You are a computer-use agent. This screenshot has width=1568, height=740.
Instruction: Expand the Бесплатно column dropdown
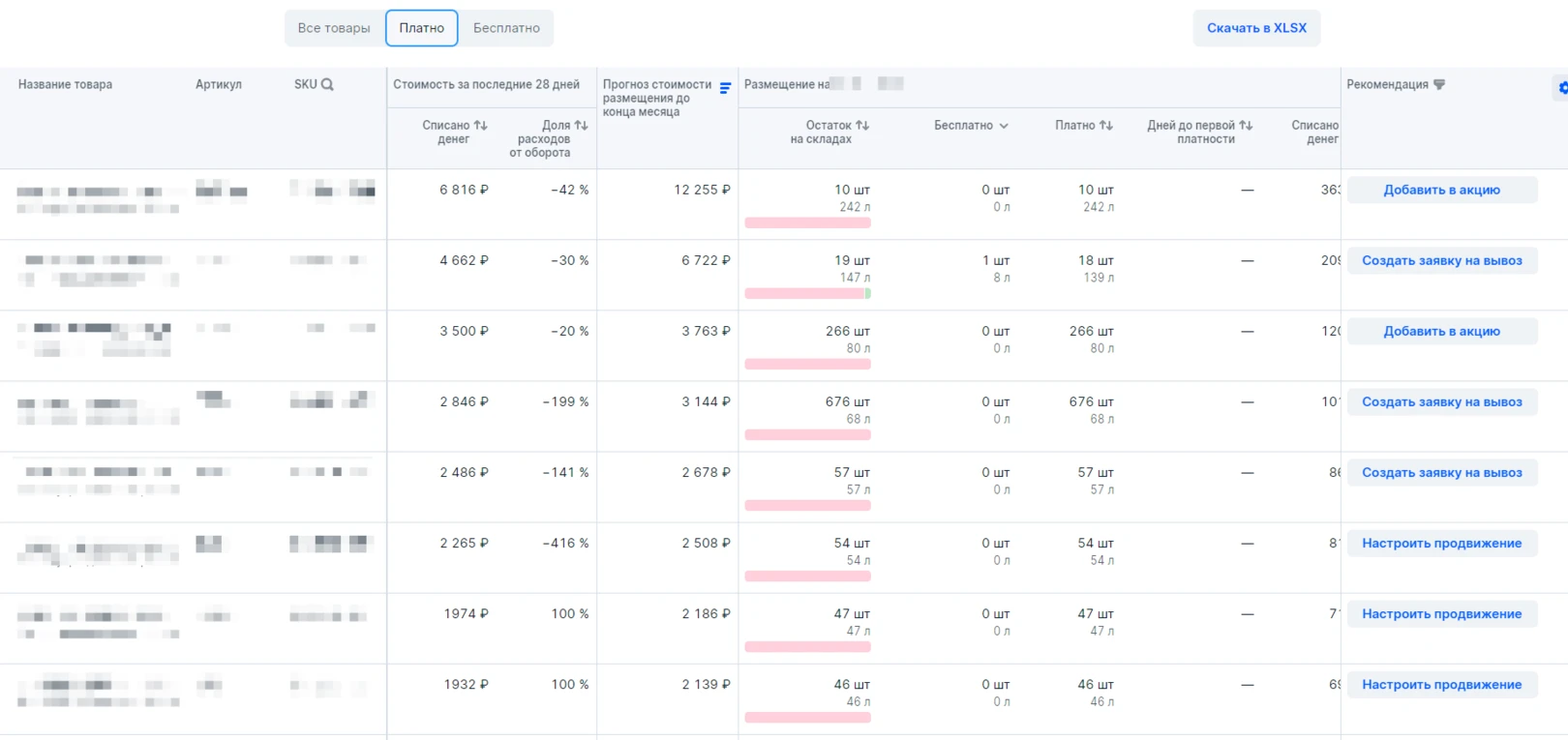pos(1004,126)
